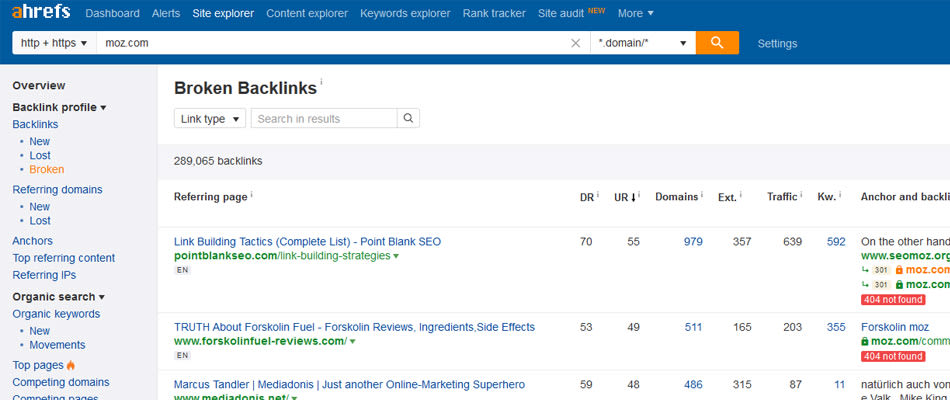This screenshot has height=400, width=950.
Task: Open Organic keywords in sidebar
Action: pos(56,314)
